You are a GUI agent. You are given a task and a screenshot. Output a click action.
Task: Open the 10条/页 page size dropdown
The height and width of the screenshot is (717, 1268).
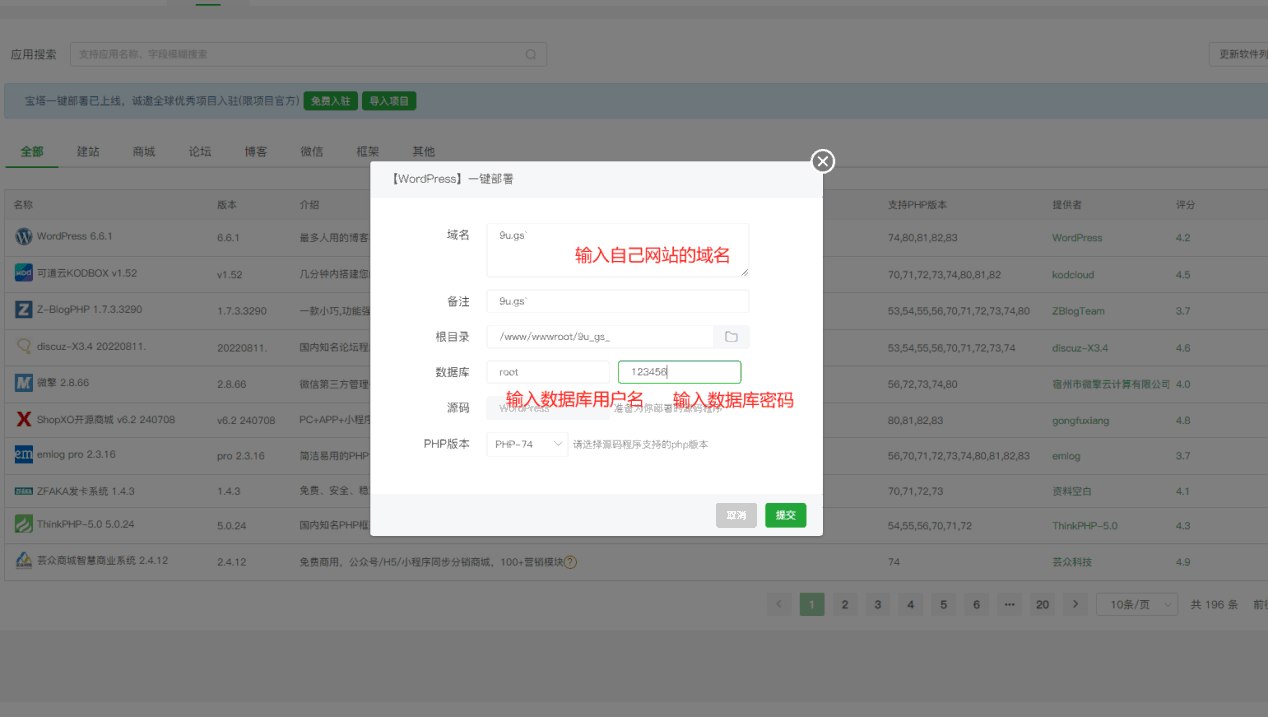pos(1138,604)
